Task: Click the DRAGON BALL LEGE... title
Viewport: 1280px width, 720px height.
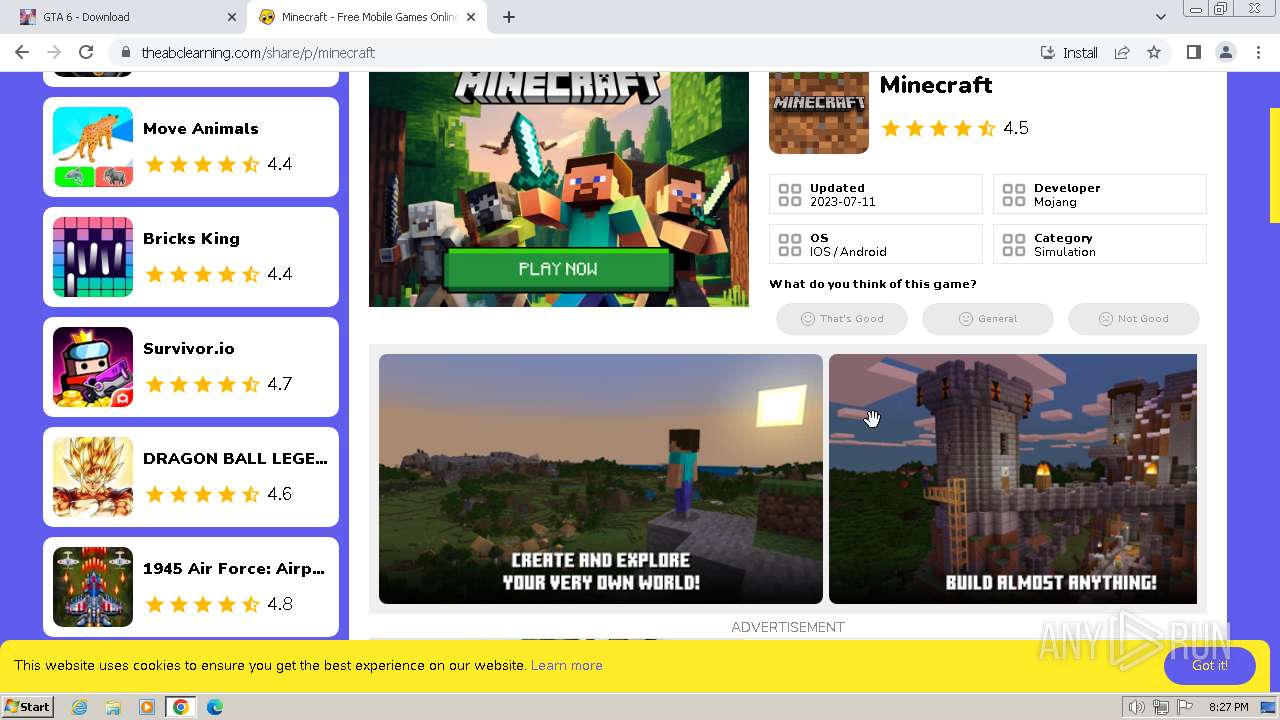Action: (235, 458)
